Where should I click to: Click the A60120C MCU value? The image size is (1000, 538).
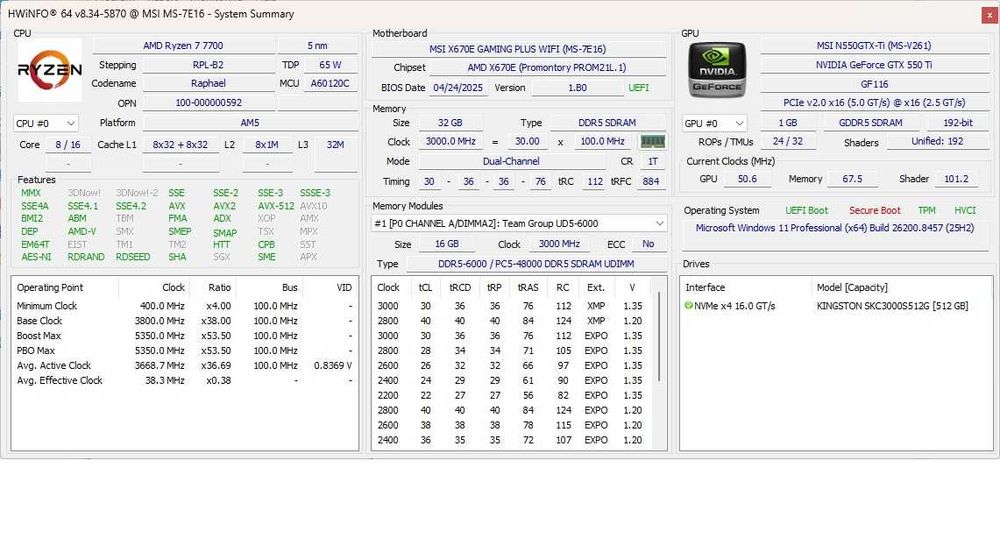tap(330, 83)
